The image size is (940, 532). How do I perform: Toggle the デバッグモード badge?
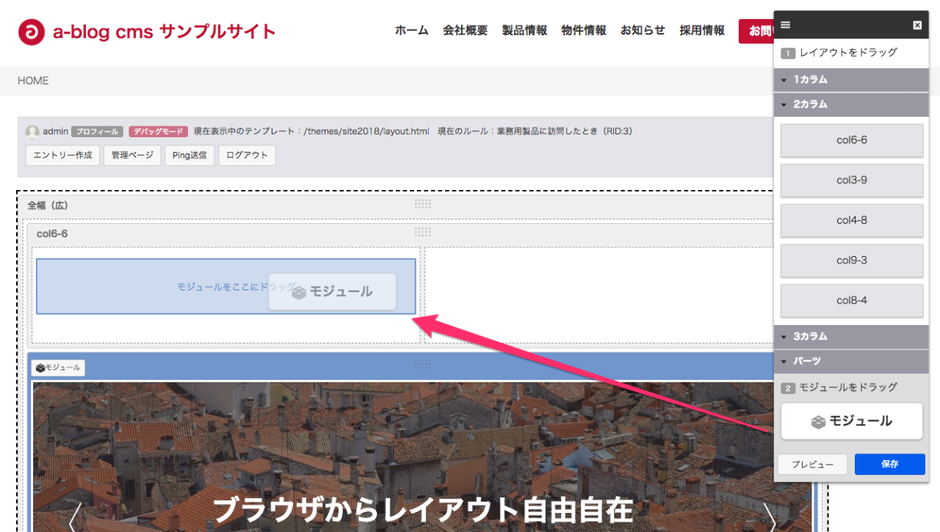[x=158, y=132]
